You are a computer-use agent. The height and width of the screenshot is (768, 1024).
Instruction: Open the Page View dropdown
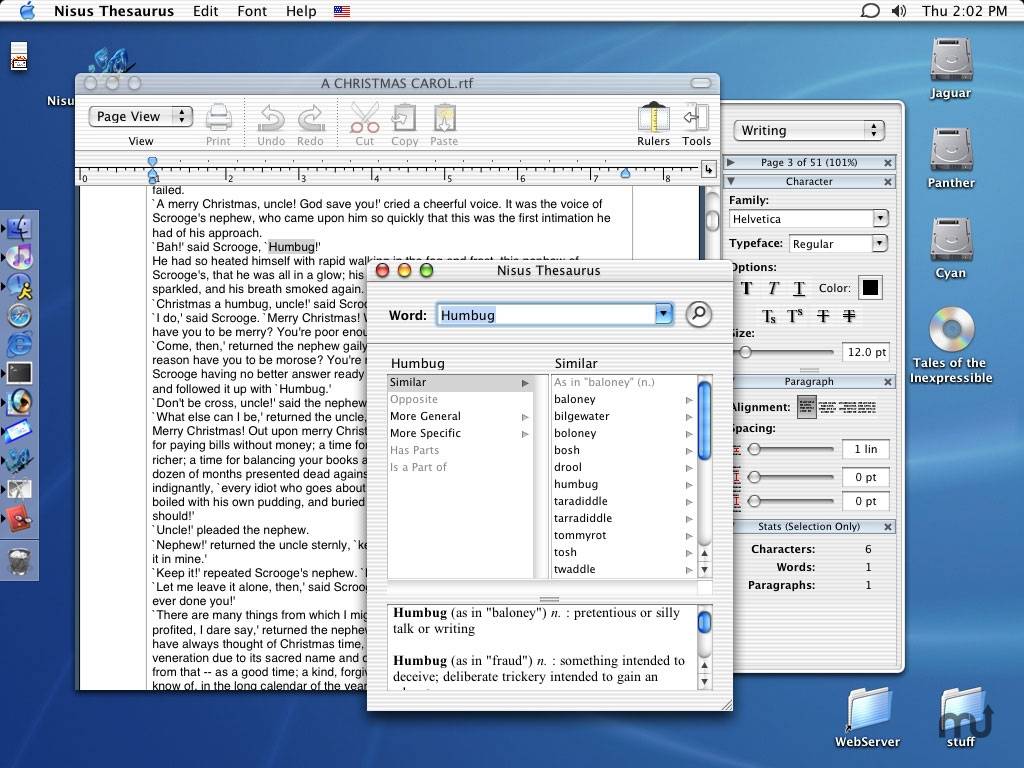click(140, 116)
